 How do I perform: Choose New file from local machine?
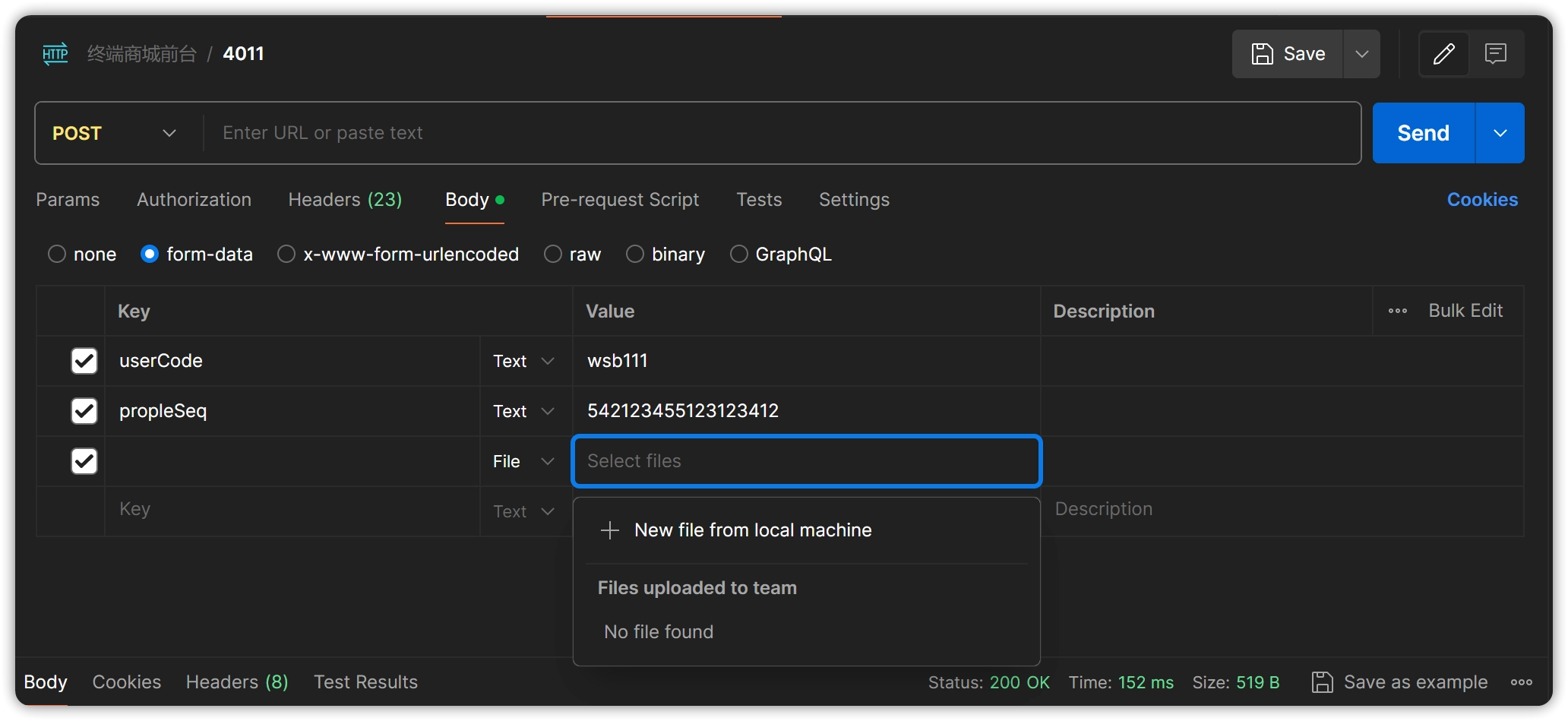(807, 530)
